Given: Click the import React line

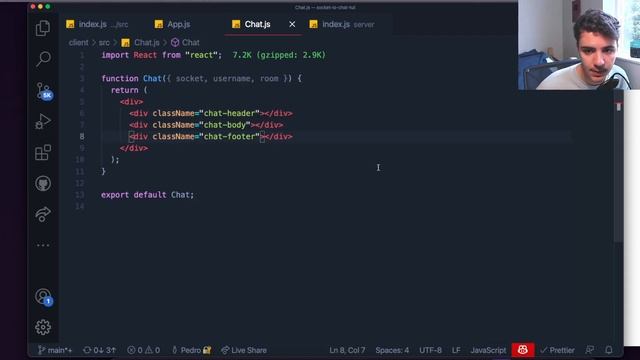Looking at the screenshot, I should (162, 55).
